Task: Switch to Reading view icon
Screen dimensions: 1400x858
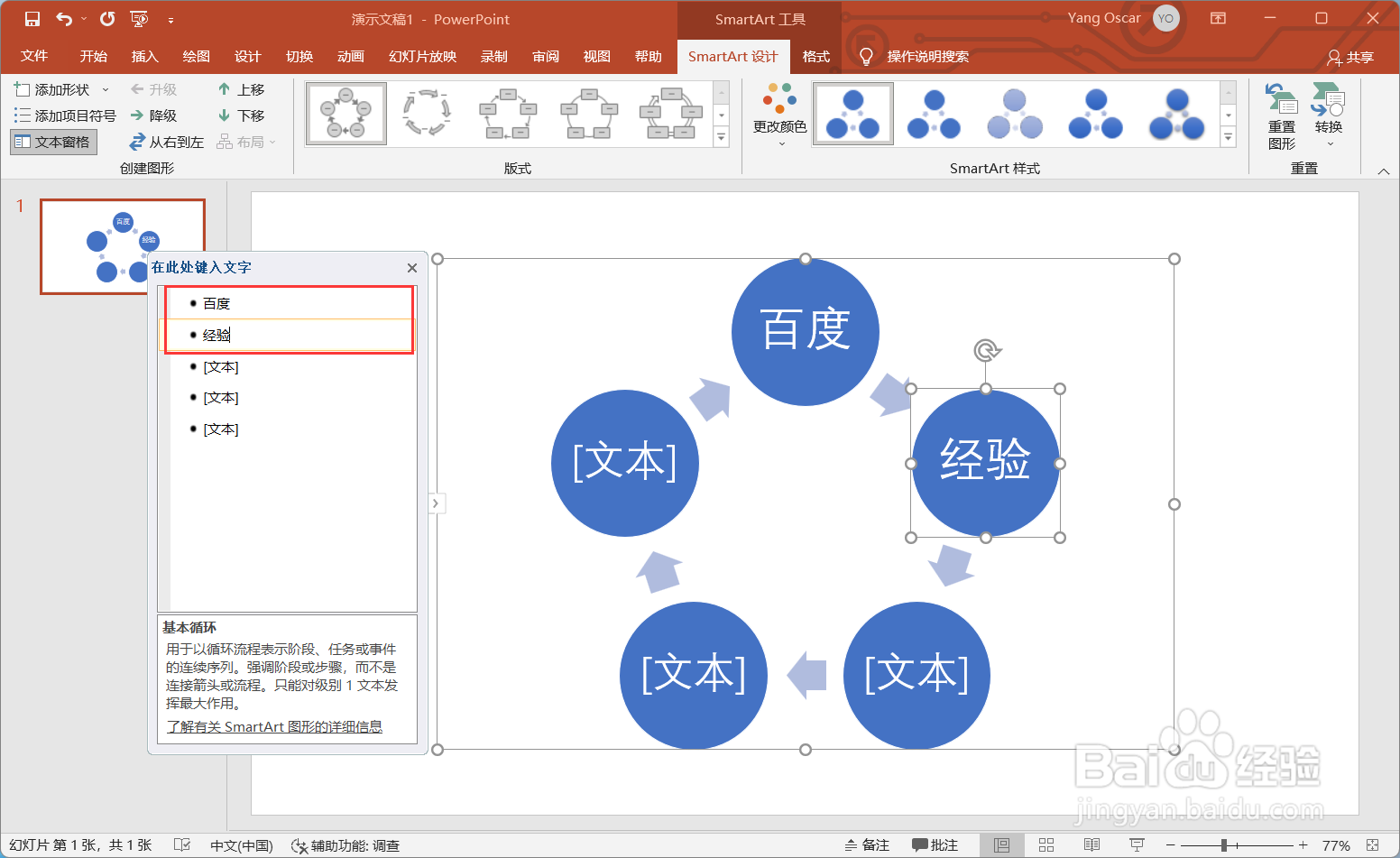Action: click(x=1091, y=845)
